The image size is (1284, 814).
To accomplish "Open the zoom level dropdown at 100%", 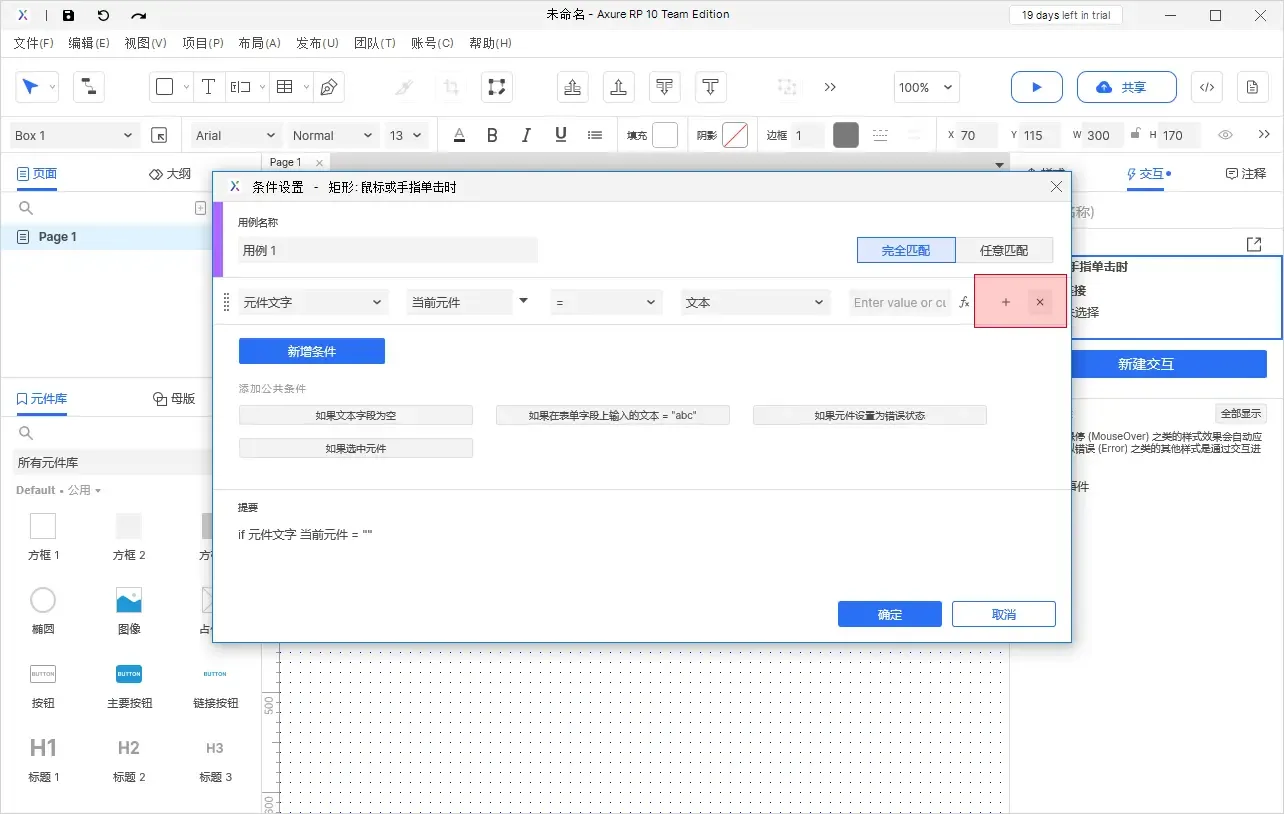I will (x=925, y=87).
